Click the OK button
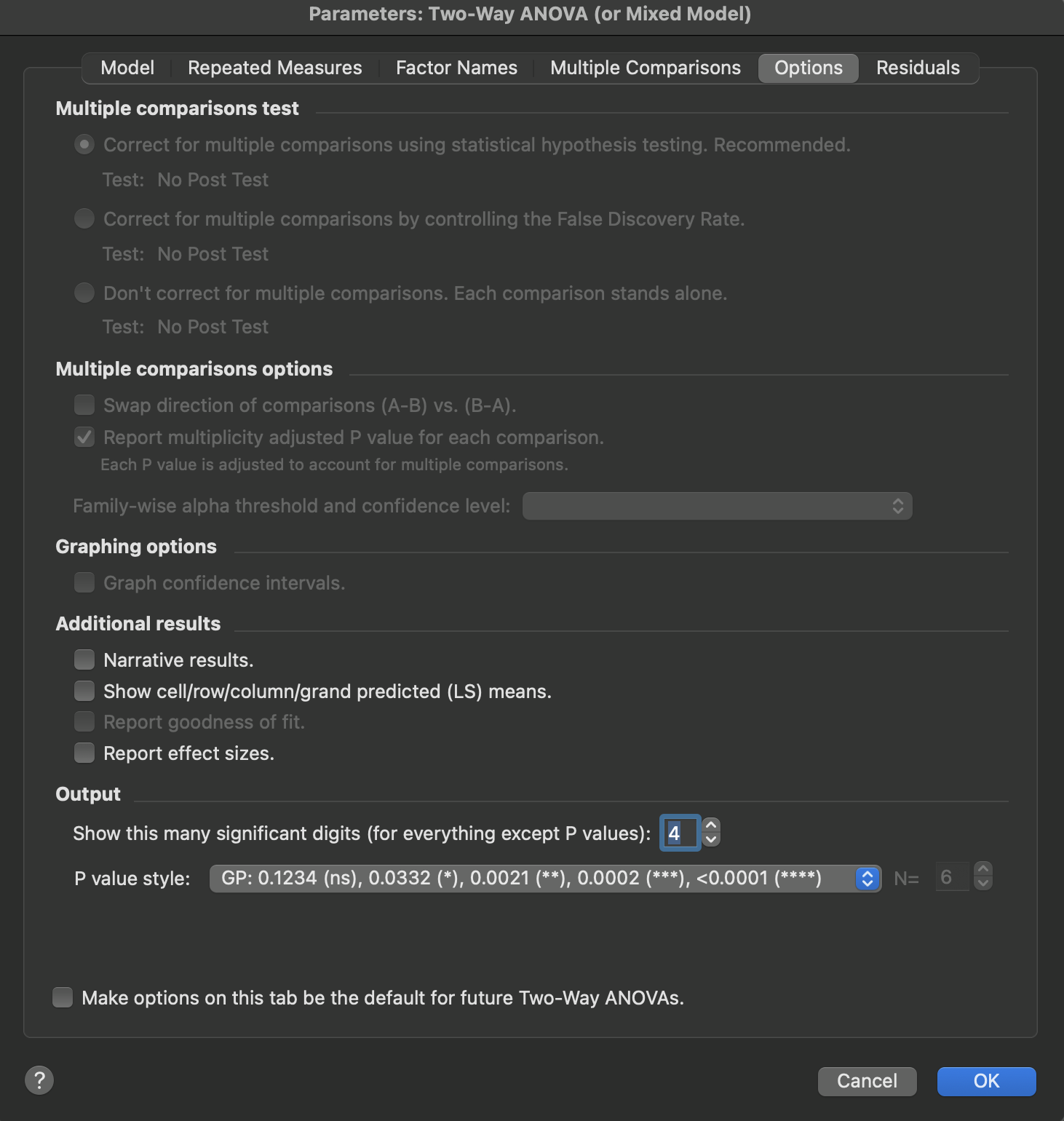Screen dimensions: 1064x1121 click(985, 1081)
